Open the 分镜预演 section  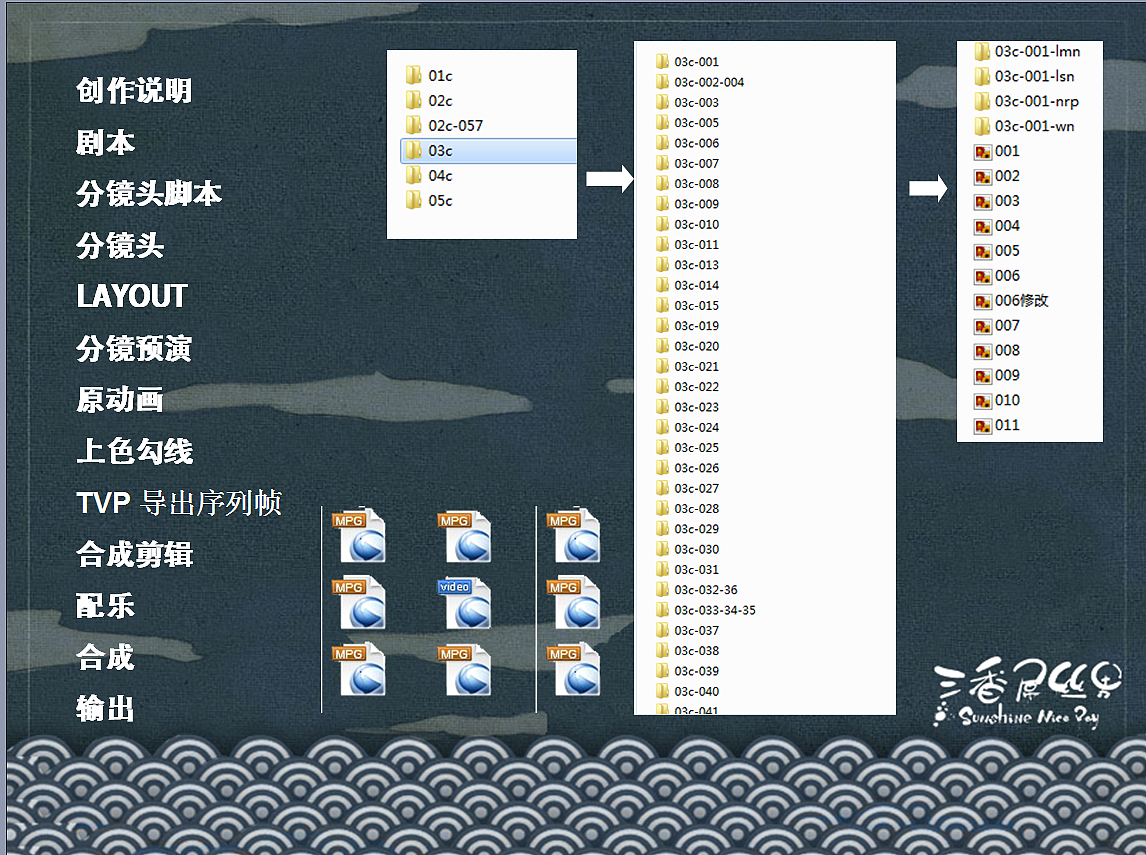click(134, 348)
